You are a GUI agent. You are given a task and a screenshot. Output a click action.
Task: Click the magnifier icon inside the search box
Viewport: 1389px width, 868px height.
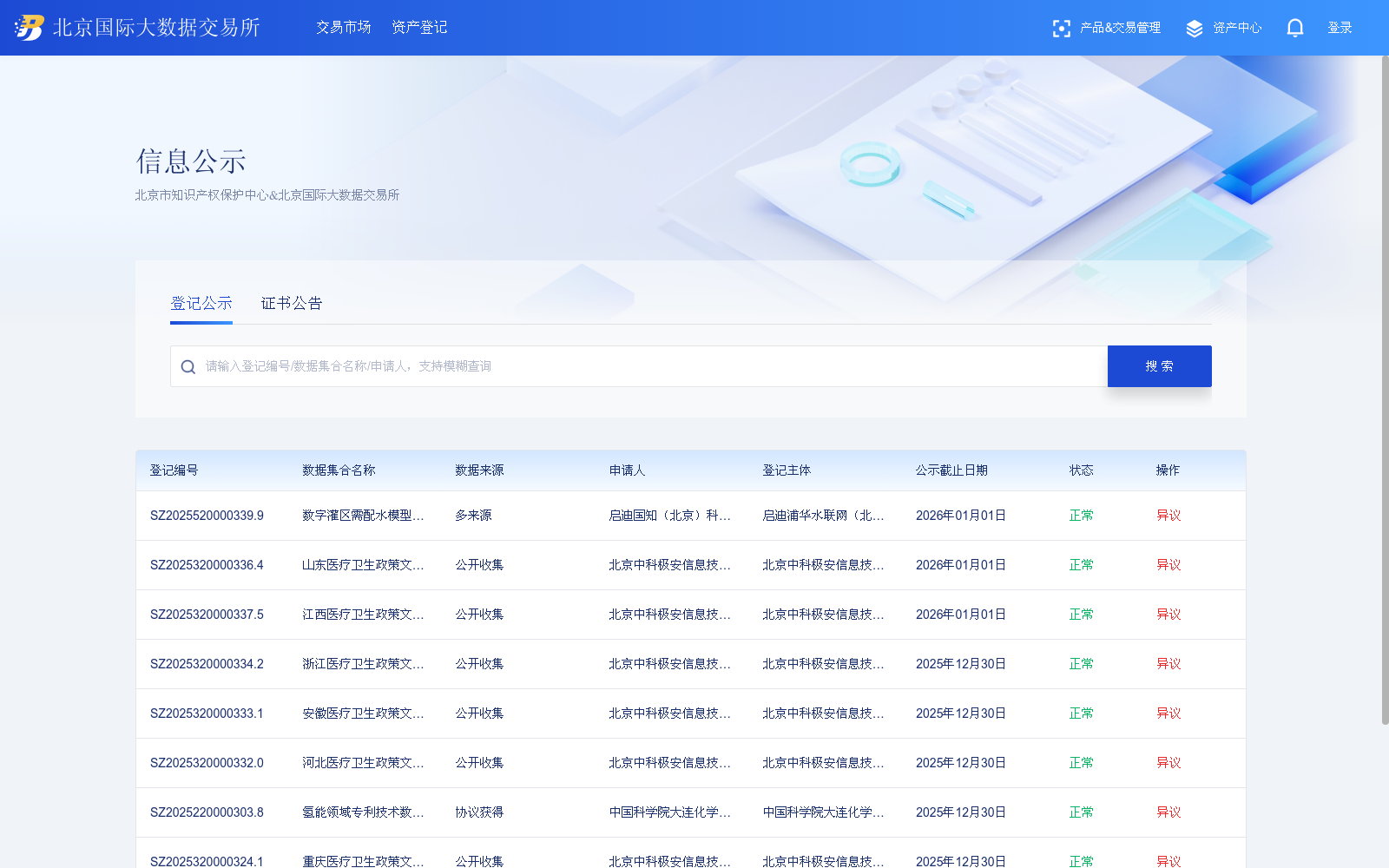pos(188,365)
